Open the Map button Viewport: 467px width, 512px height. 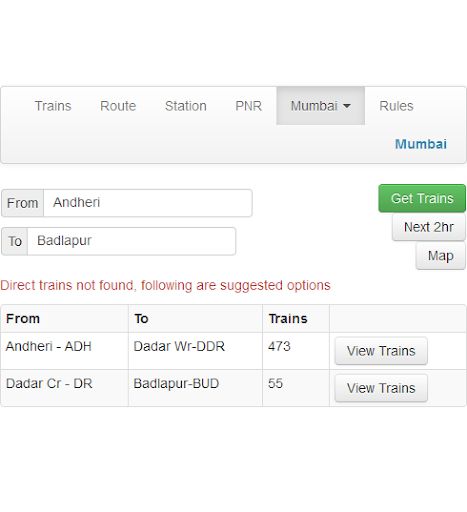(441, 256)
